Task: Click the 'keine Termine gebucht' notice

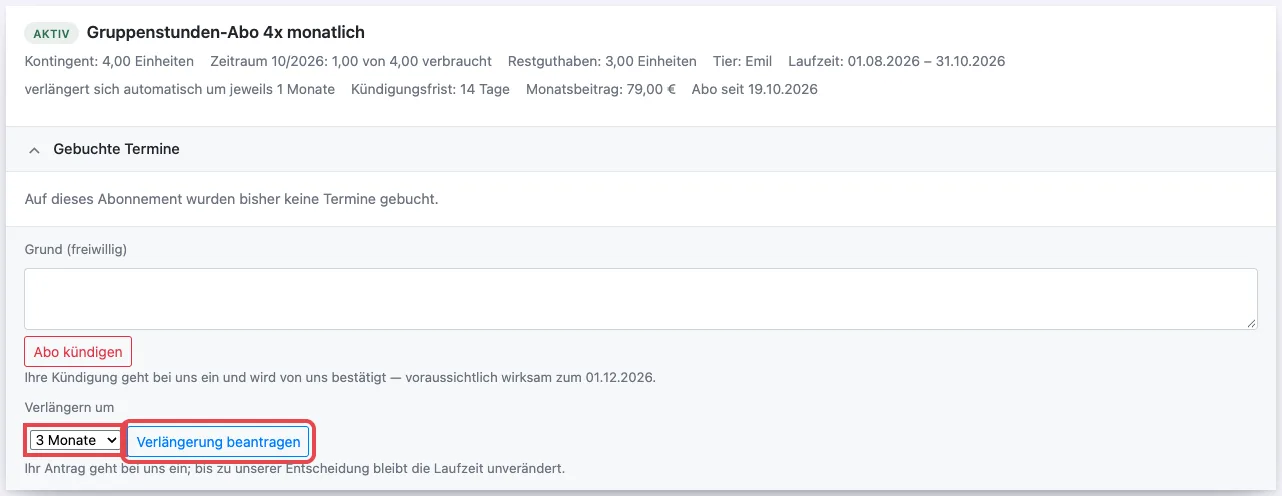Action: point(231,199)
